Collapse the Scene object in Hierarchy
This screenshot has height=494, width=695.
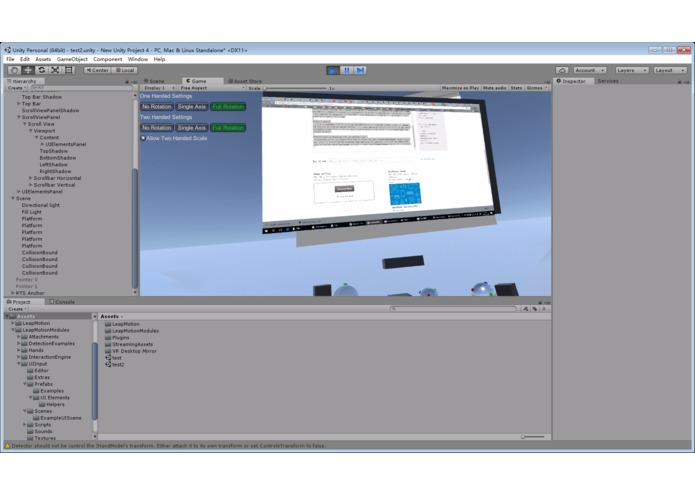(13, 198)
